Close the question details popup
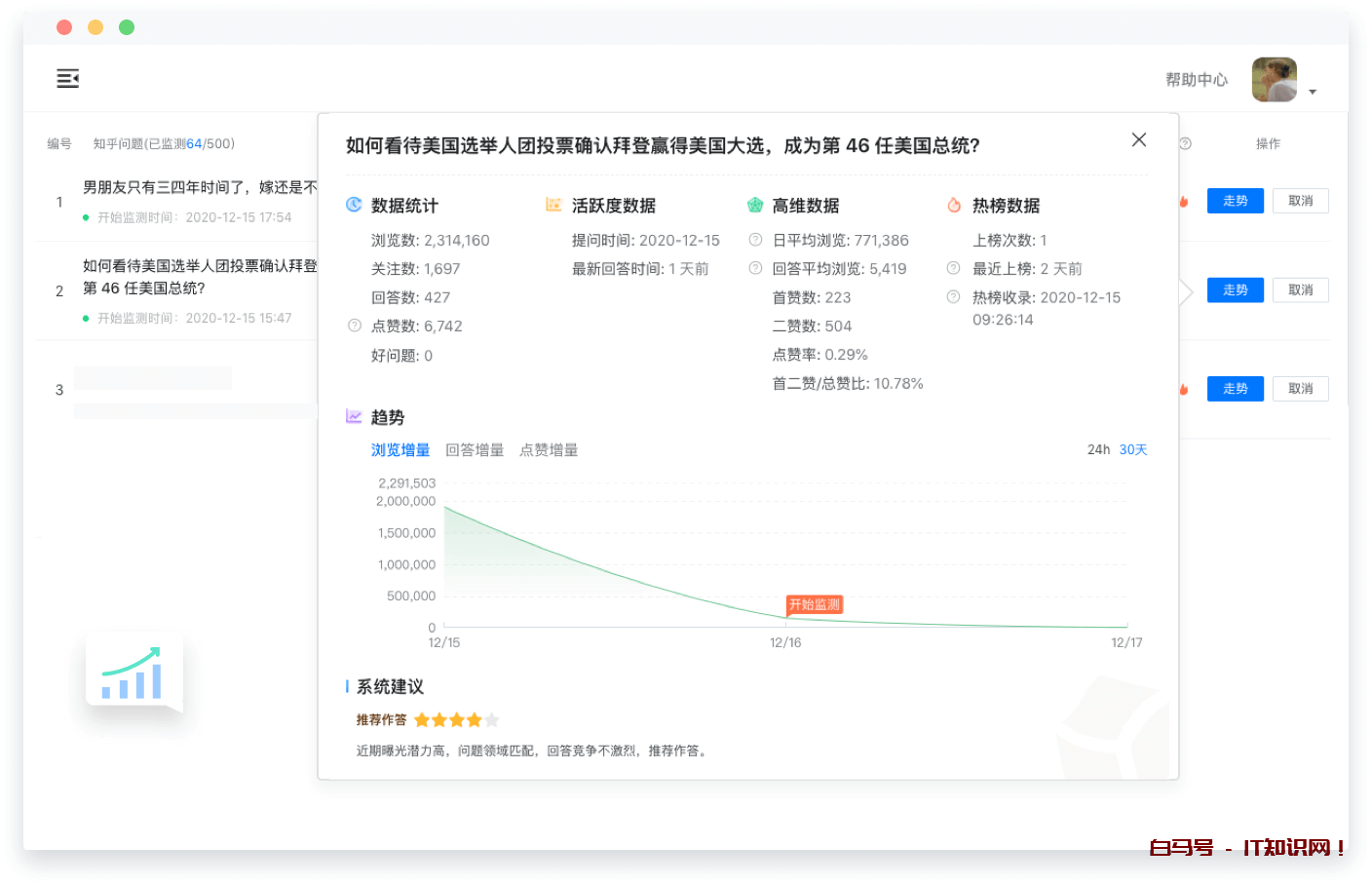This screenshot has width=1372, height=885. pos(1138,140)
